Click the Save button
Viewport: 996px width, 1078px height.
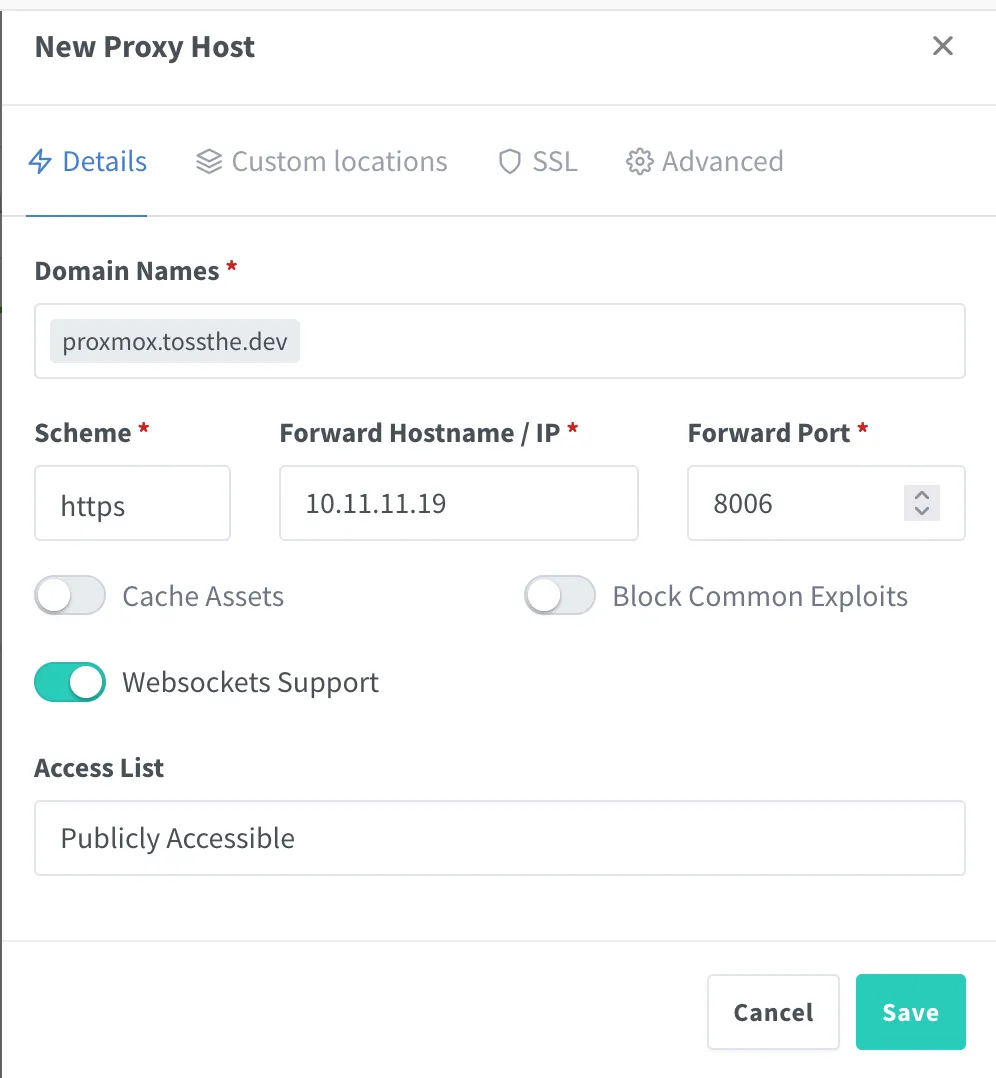[x=910, y=1011]
